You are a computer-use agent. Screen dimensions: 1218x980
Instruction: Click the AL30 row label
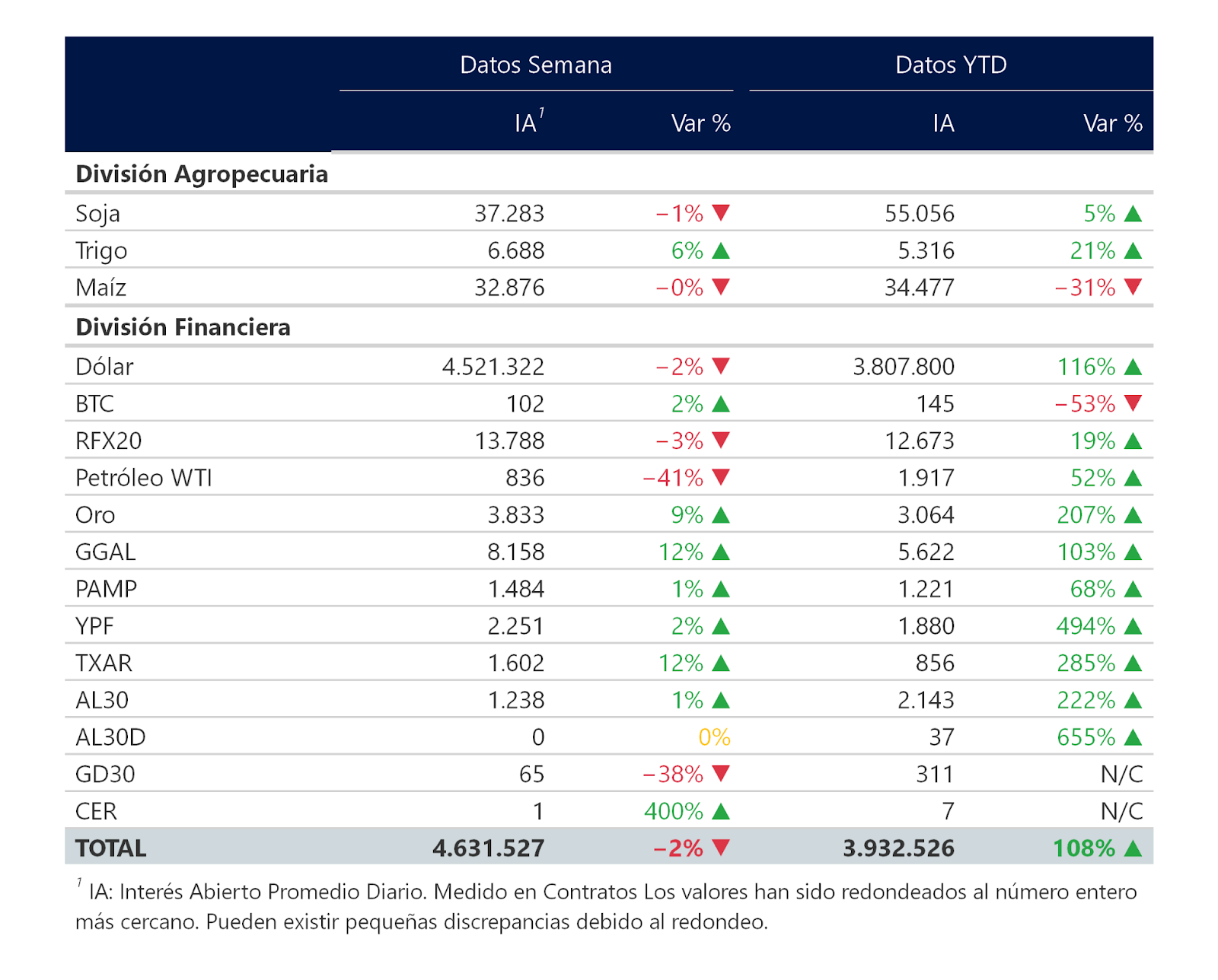pyautogui.click(x=102, y=700)
